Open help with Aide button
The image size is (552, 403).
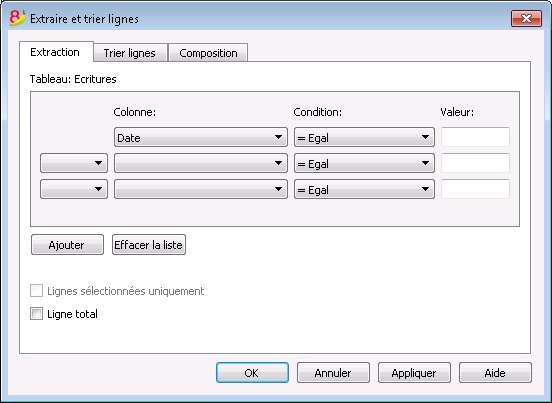(495, 373)
